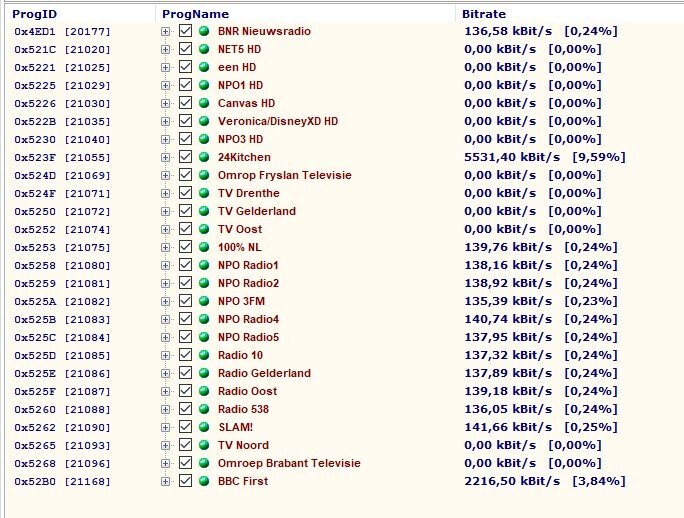Click the green status icon for BBC First
Screen dimensions: 684x518
point(204,481)
